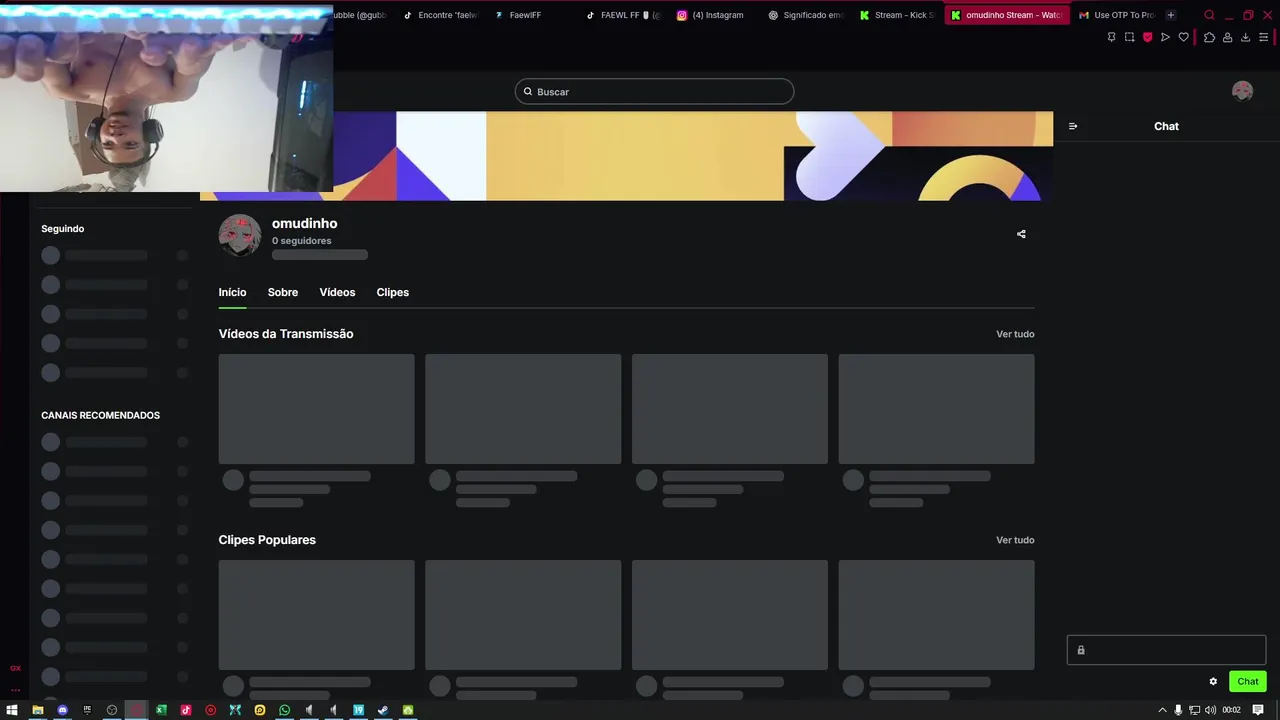Click Ver tudo for Vídeos da Transmissão

tap(1015, 334)
